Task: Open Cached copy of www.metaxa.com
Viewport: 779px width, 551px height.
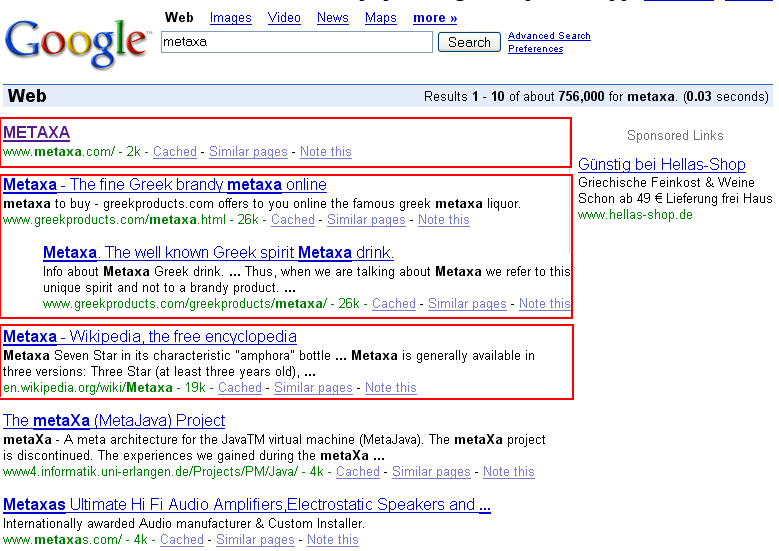Action: [x=175, y=152]
